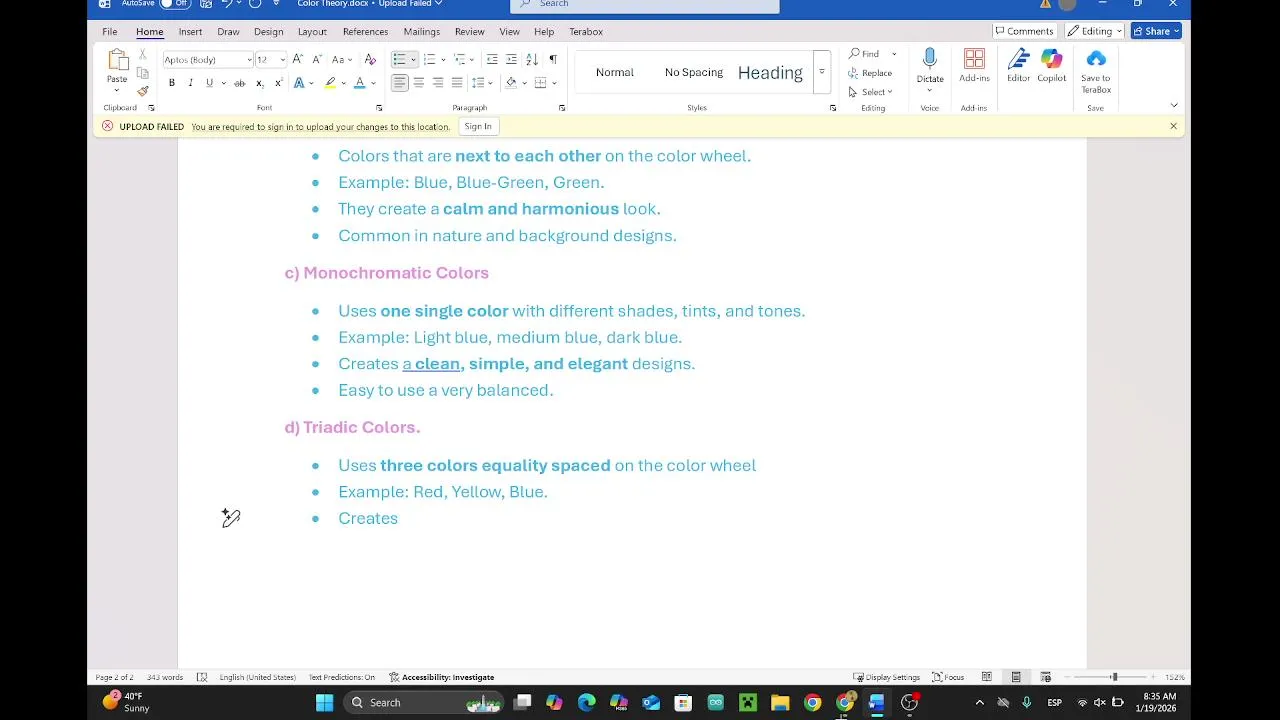
Task: Switch to the Draw tab
Action: (x=228, y=32)
